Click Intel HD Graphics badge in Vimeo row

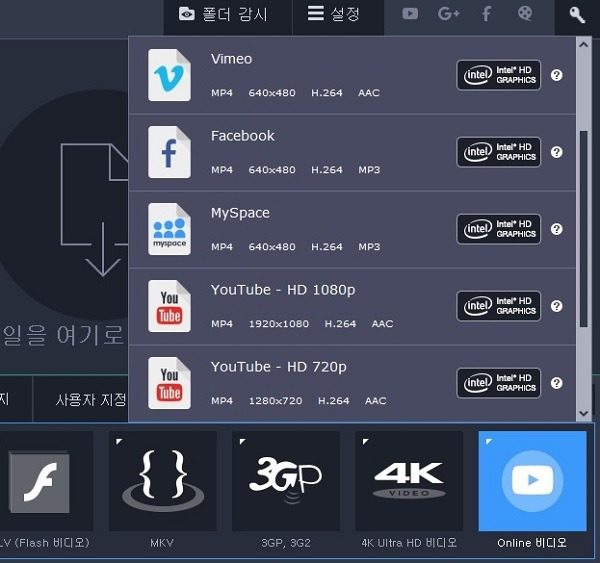499,75
